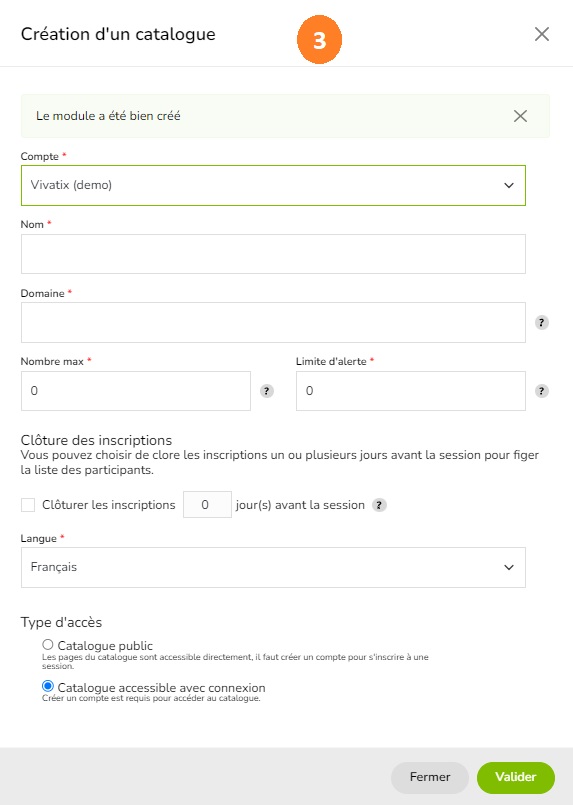Click the help icon after jour(s) avant la session

click(x=379, y=505)
